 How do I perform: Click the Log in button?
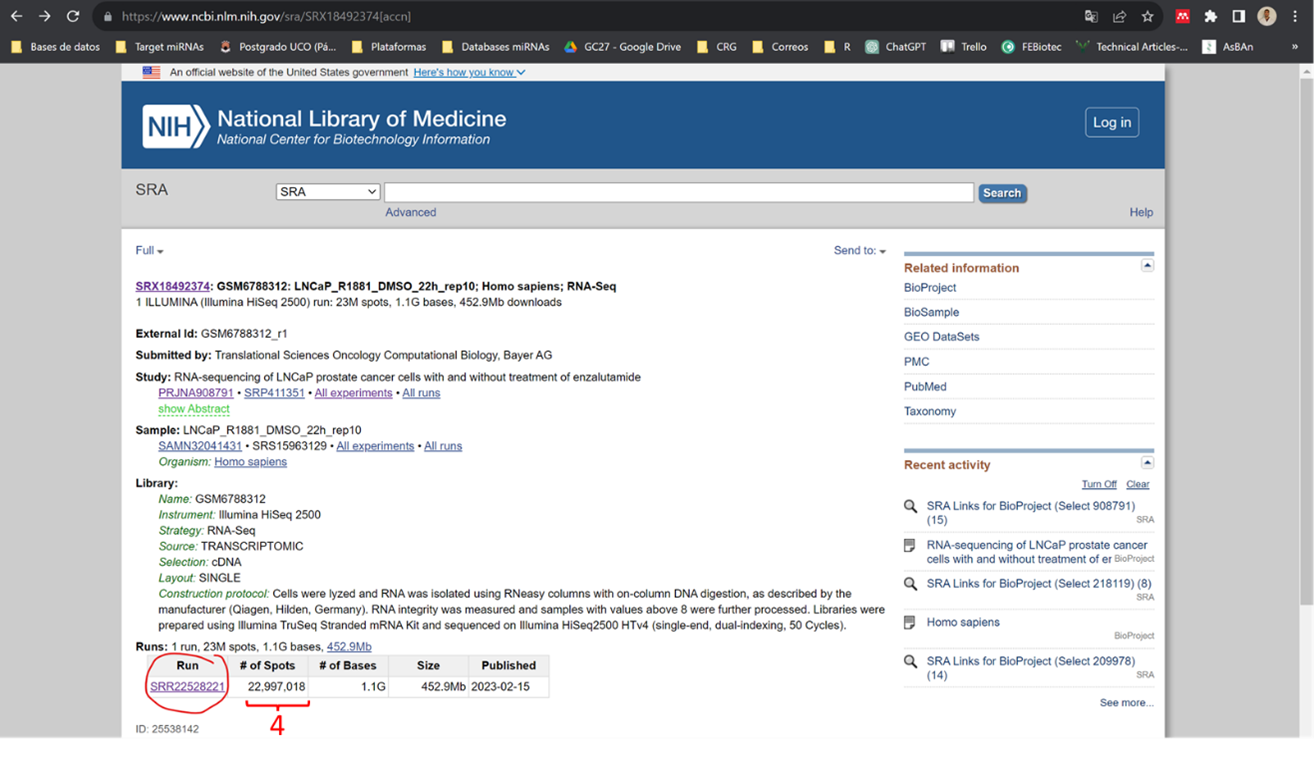tap(1111, 122)
